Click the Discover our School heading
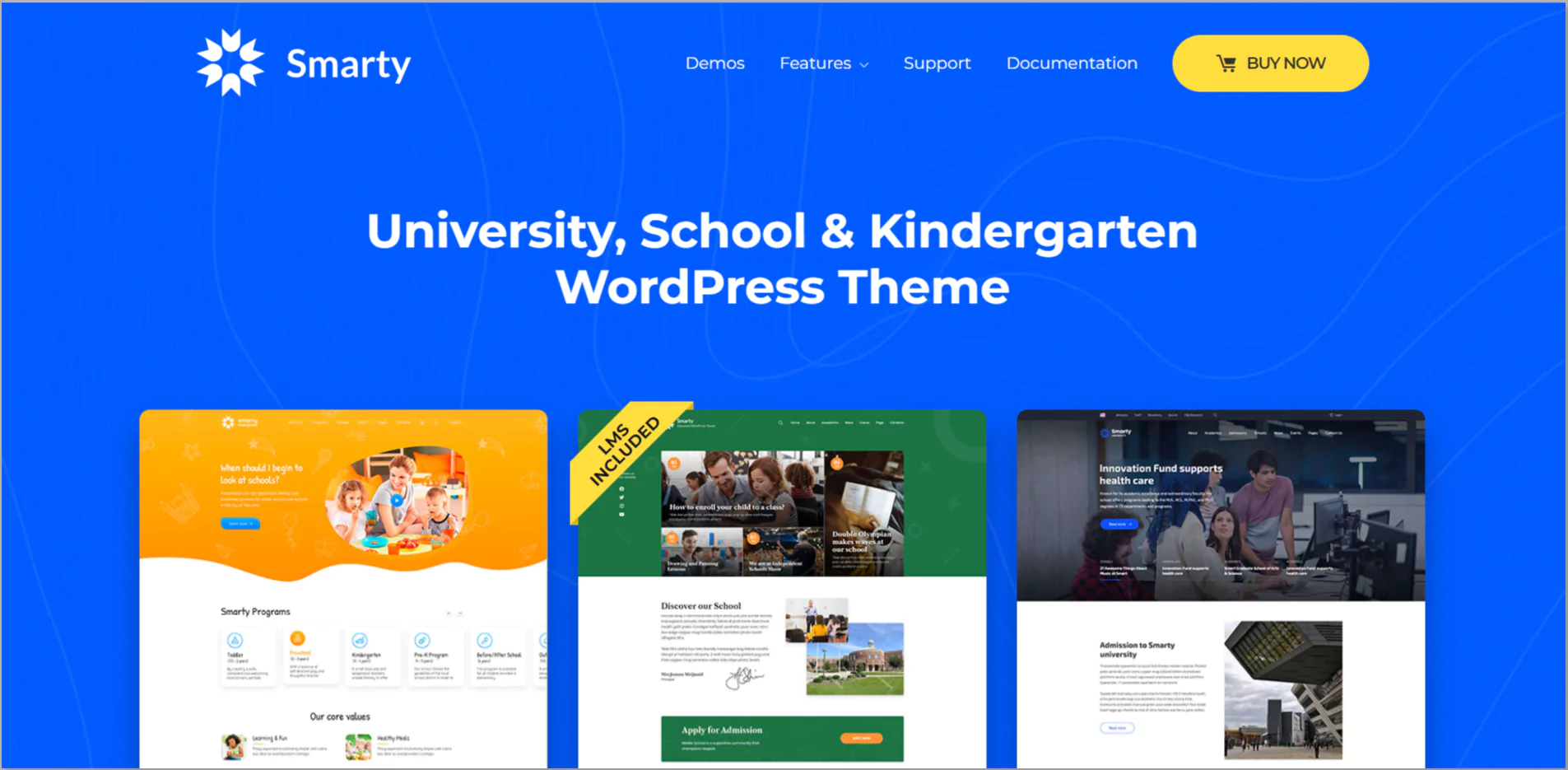The width and height of the screenshot is (1568, 770). click(700, 605)
